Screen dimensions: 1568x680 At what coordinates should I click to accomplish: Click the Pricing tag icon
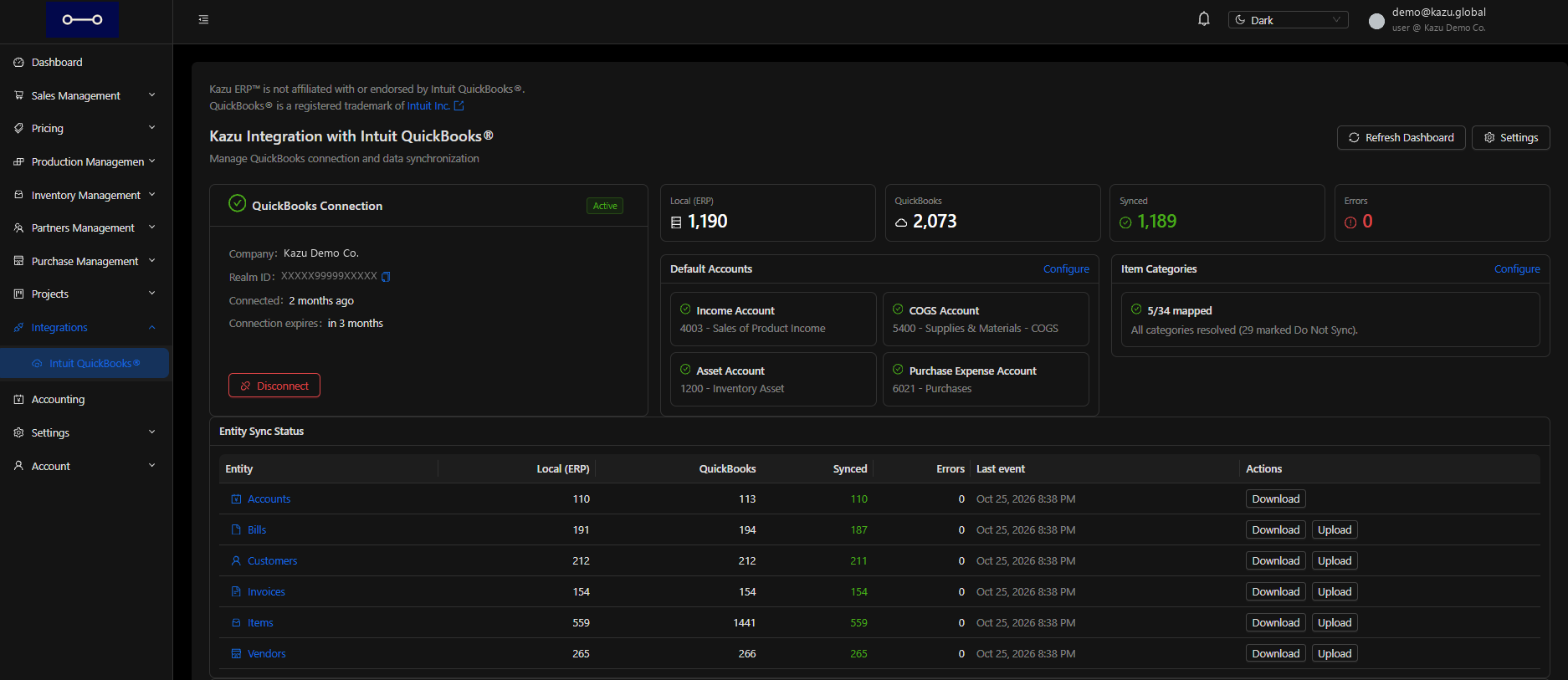[18, 129]
